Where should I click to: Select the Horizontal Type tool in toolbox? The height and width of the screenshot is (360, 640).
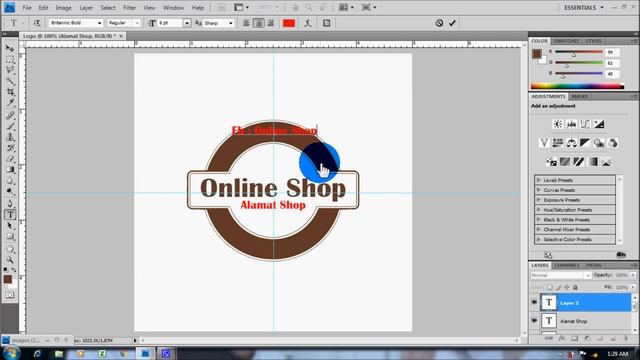click(10, 214)
